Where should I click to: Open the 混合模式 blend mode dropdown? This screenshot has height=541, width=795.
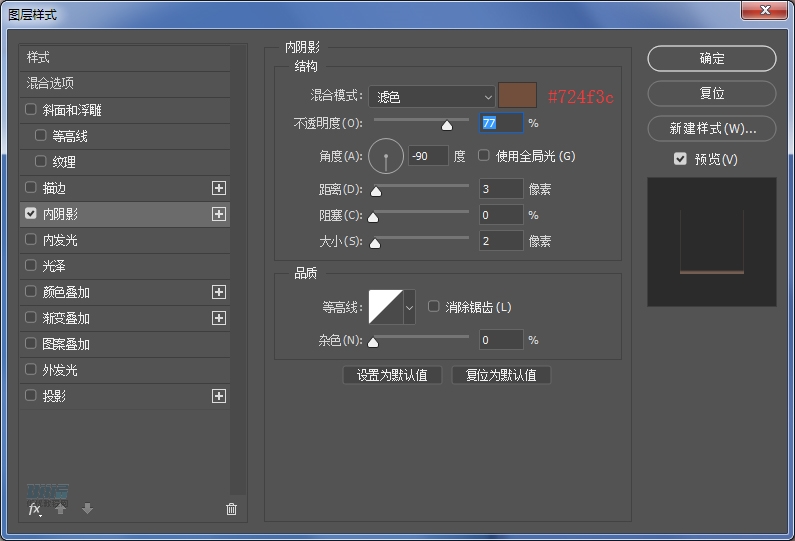click(x=432, y=97)
